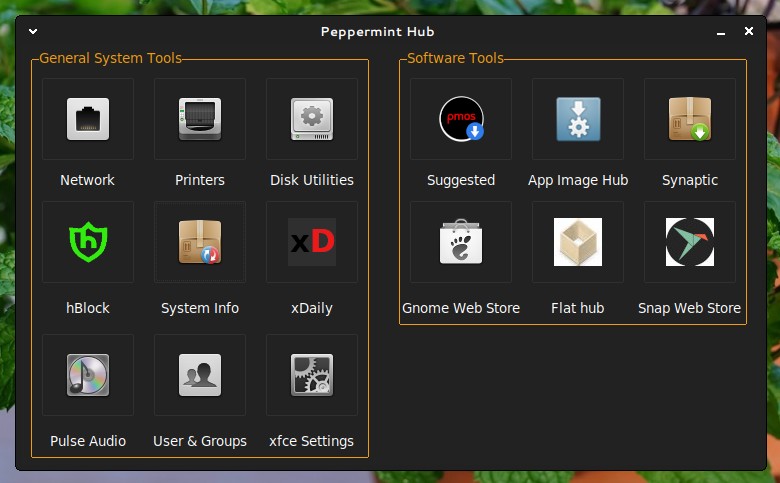Click the "General System Tools" heading

(x=110, y=58)
